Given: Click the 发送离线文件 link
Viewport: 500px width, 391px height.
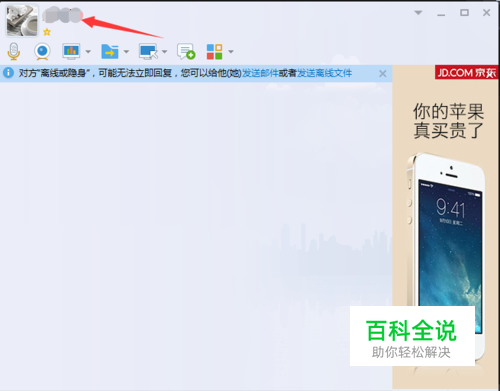Looking at the screenshot, I should point(324,73).
